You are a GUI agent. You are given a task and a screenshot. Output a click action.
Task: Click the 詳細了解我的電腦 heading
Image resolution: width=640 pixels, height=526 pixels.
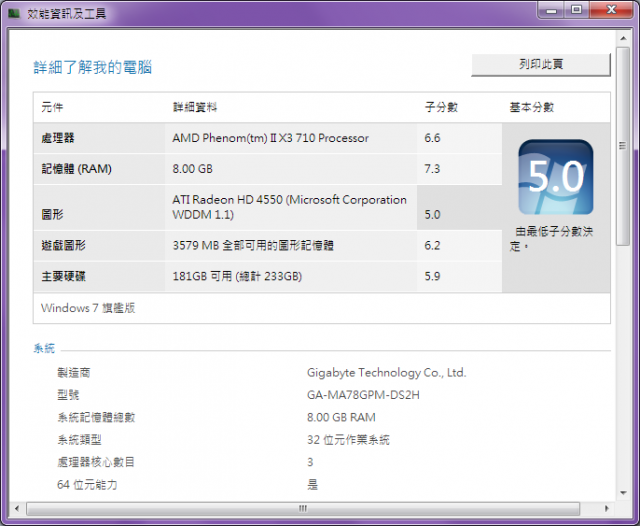(x=93, y=67)
